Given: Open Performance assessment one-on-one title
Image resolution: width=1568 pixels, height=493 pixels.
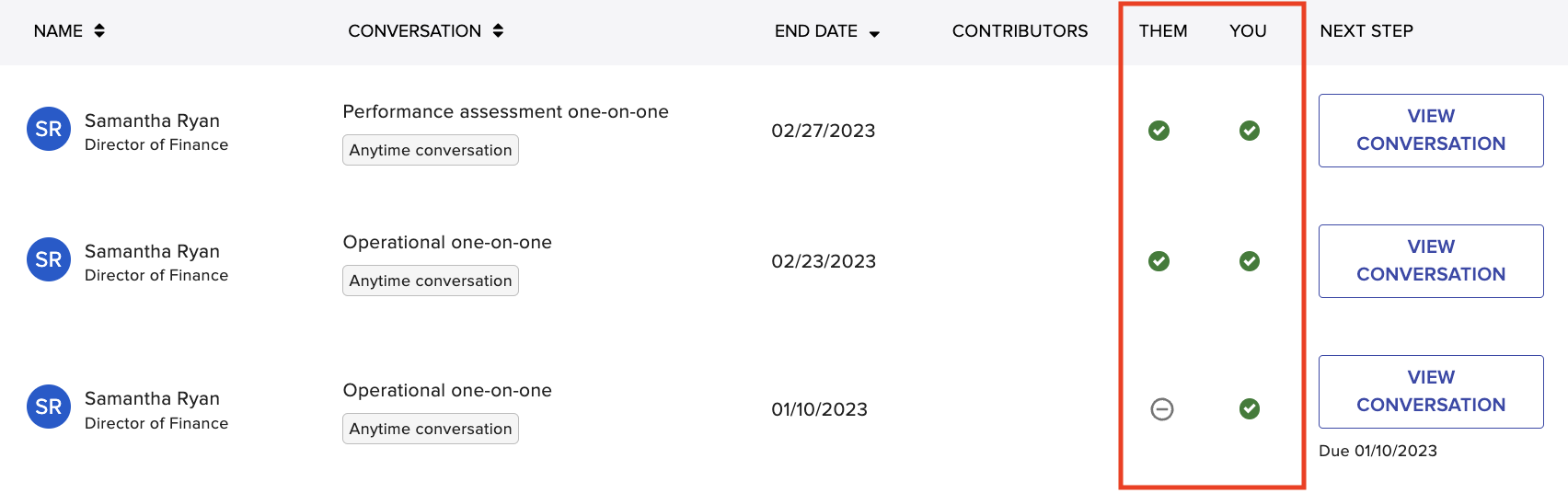Looking at the screenshot, I should tap(505, 111).
